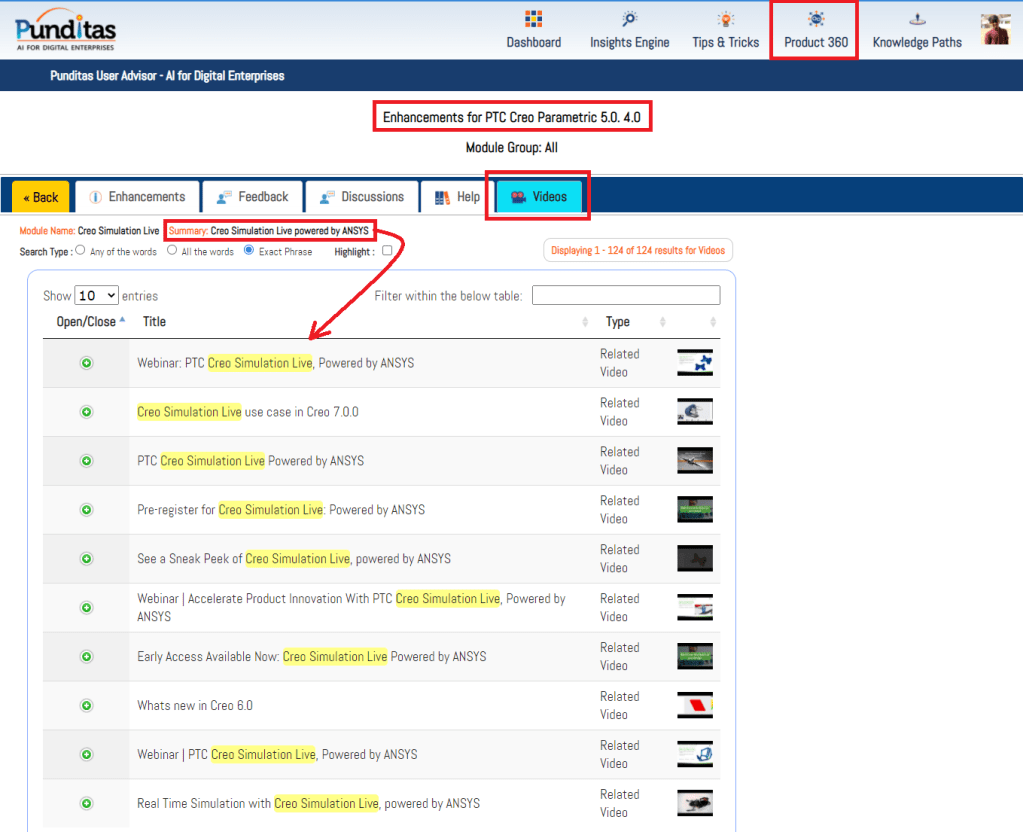The image size is (1023, 832).
Task: Switch to the Enhancements tab
Action: (x=137, y=197)
